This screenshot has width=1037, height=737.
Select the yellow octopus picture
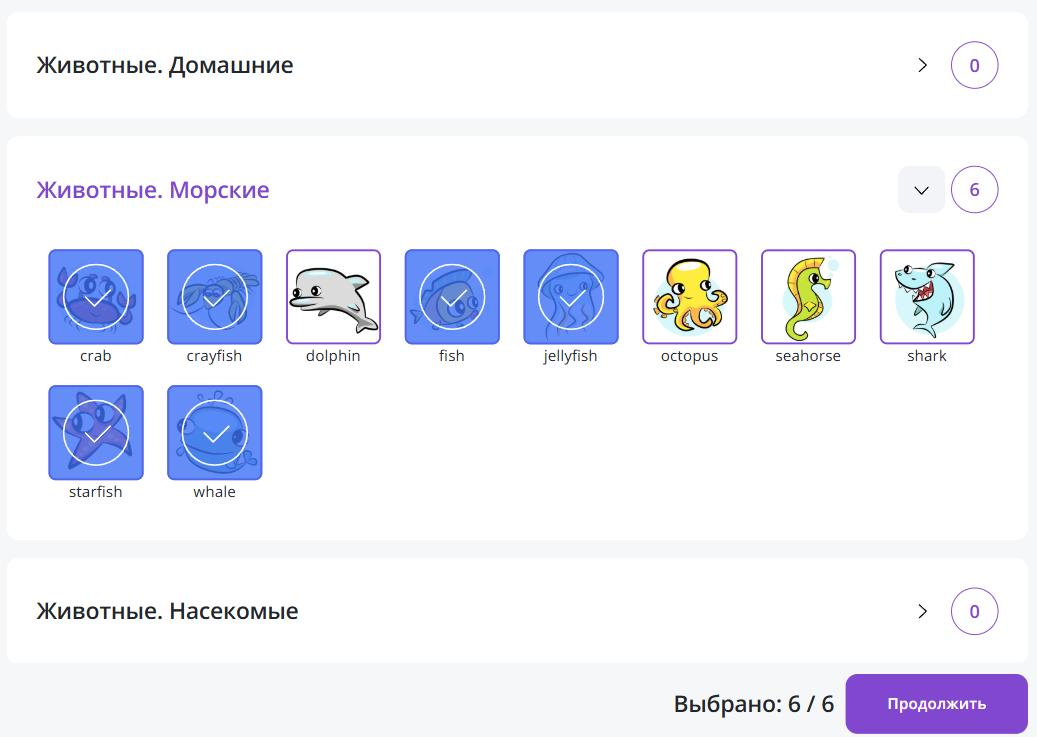coord(690,297)
